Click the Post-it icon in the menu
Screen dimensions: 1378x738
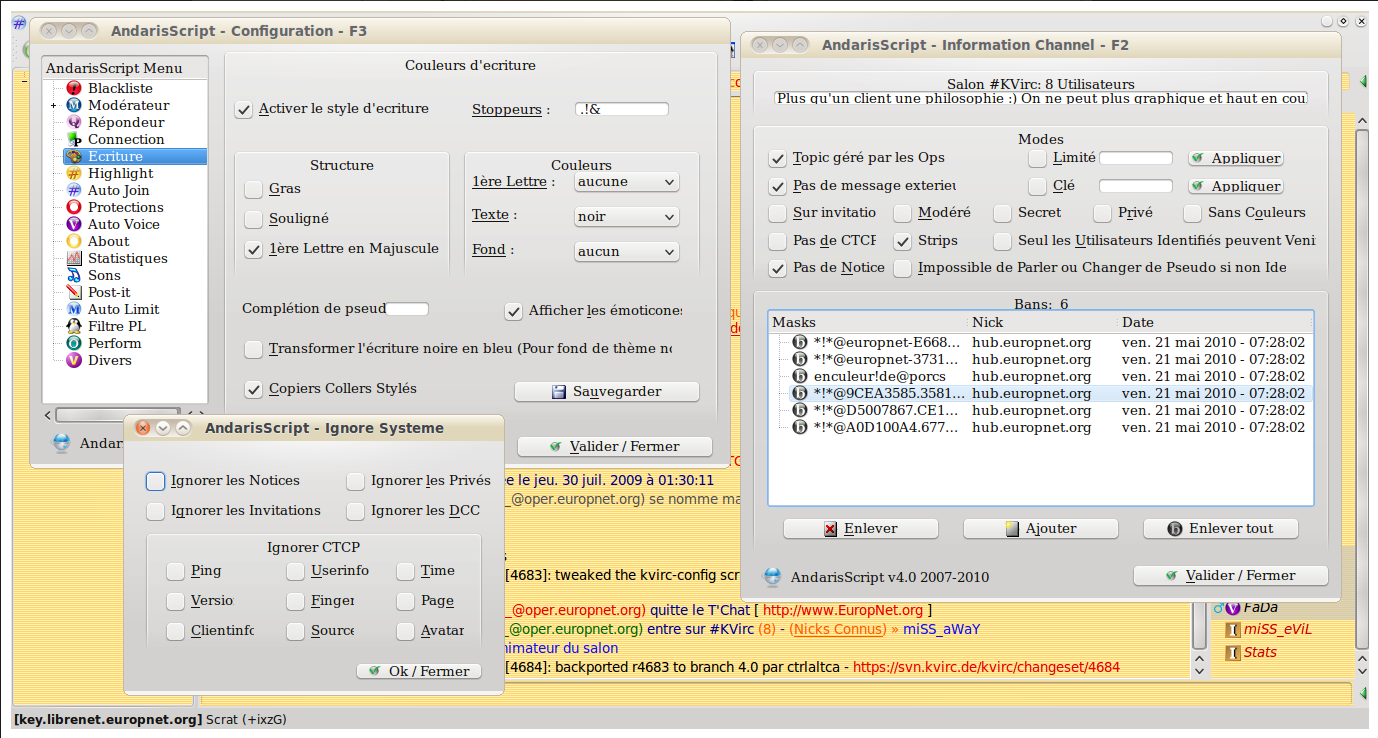point(74,292)
